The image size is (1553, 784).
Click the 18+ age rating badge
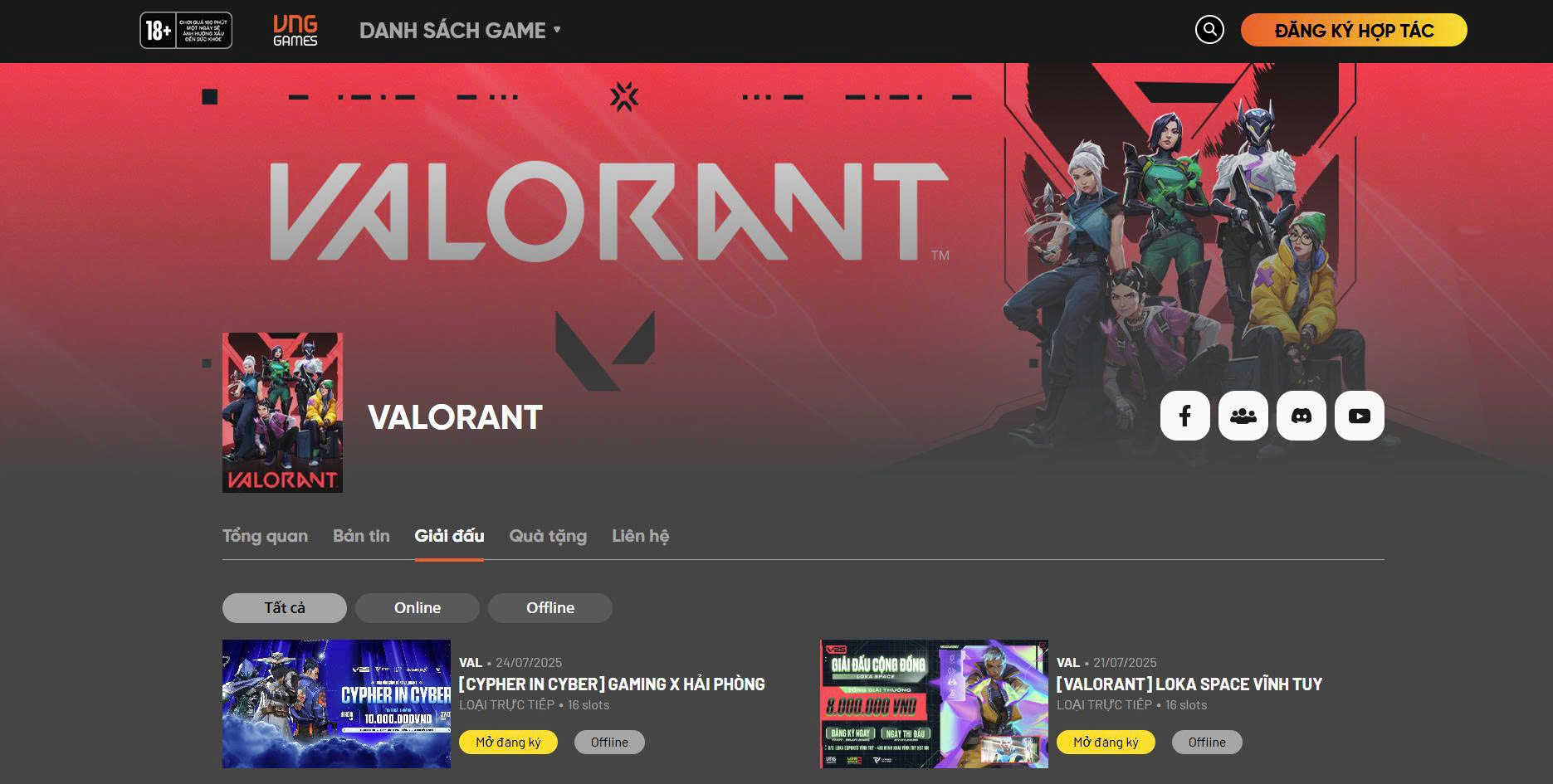click(x=186, y=31)
